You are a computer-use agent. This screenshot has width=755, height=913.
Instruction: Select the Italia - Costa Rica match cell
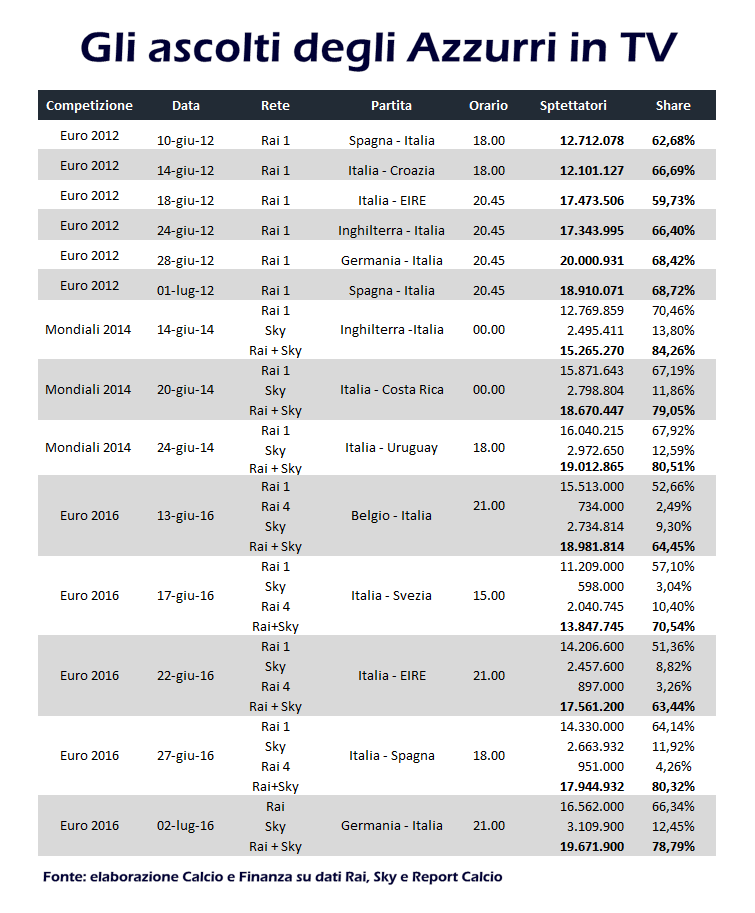coord(392,390)
